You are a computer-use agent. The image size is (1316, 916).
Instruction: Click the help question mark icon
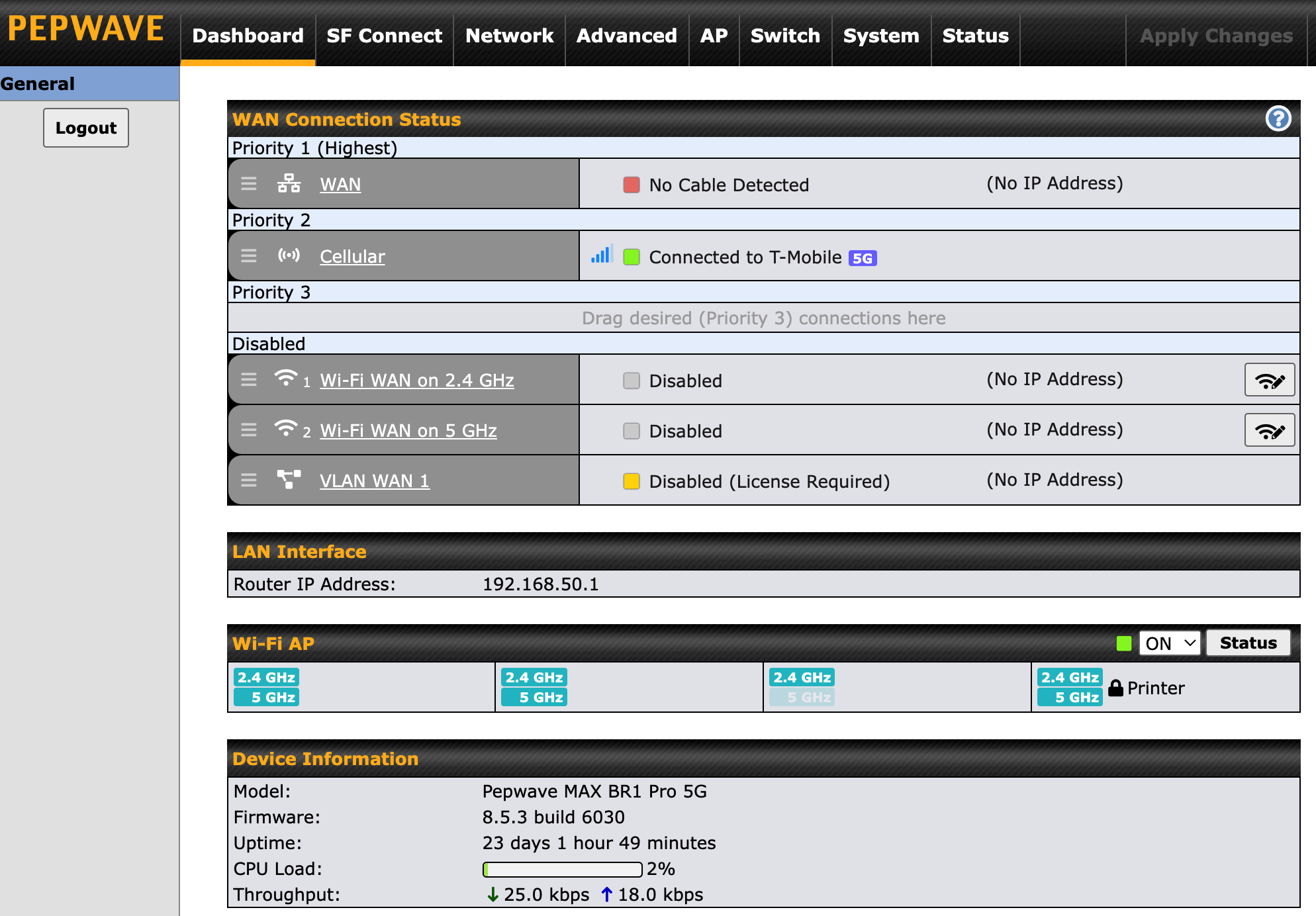tap(1278, 119)
